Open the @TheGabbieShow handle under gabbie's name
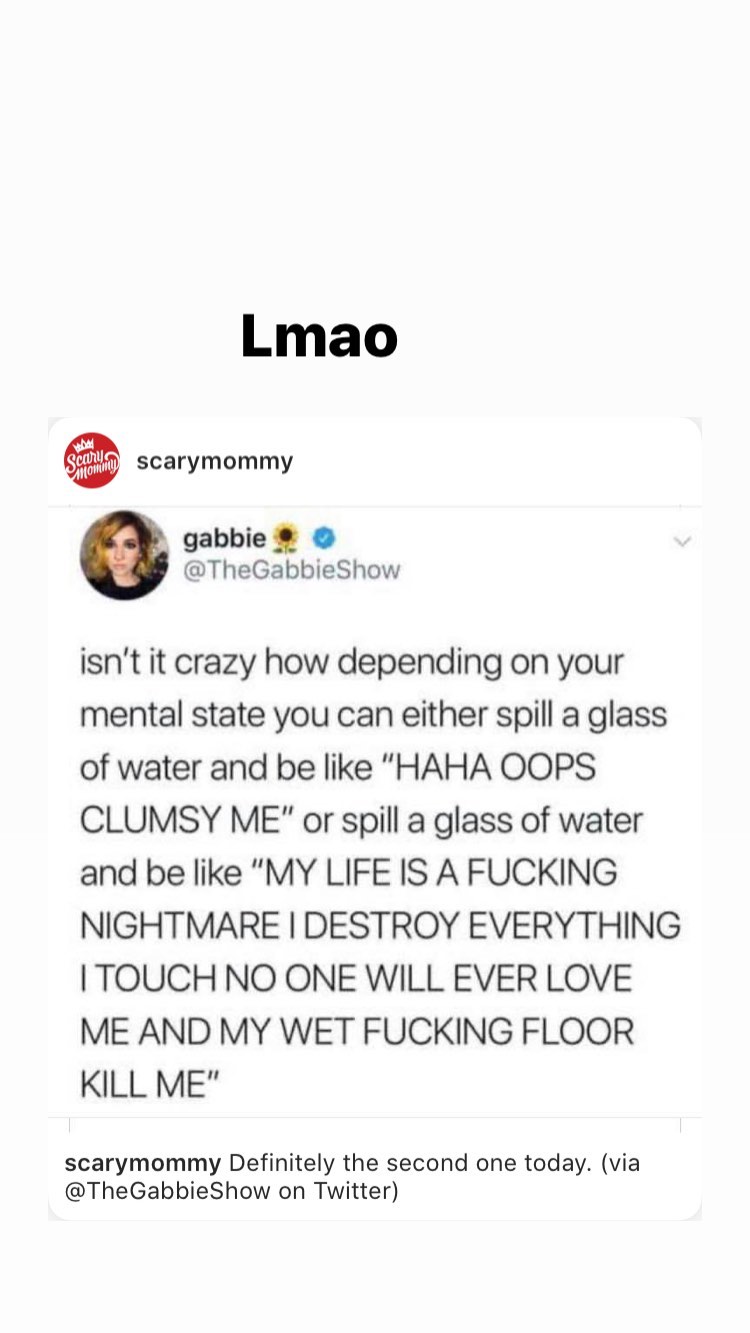750x1333 pixels. (291, 570)
